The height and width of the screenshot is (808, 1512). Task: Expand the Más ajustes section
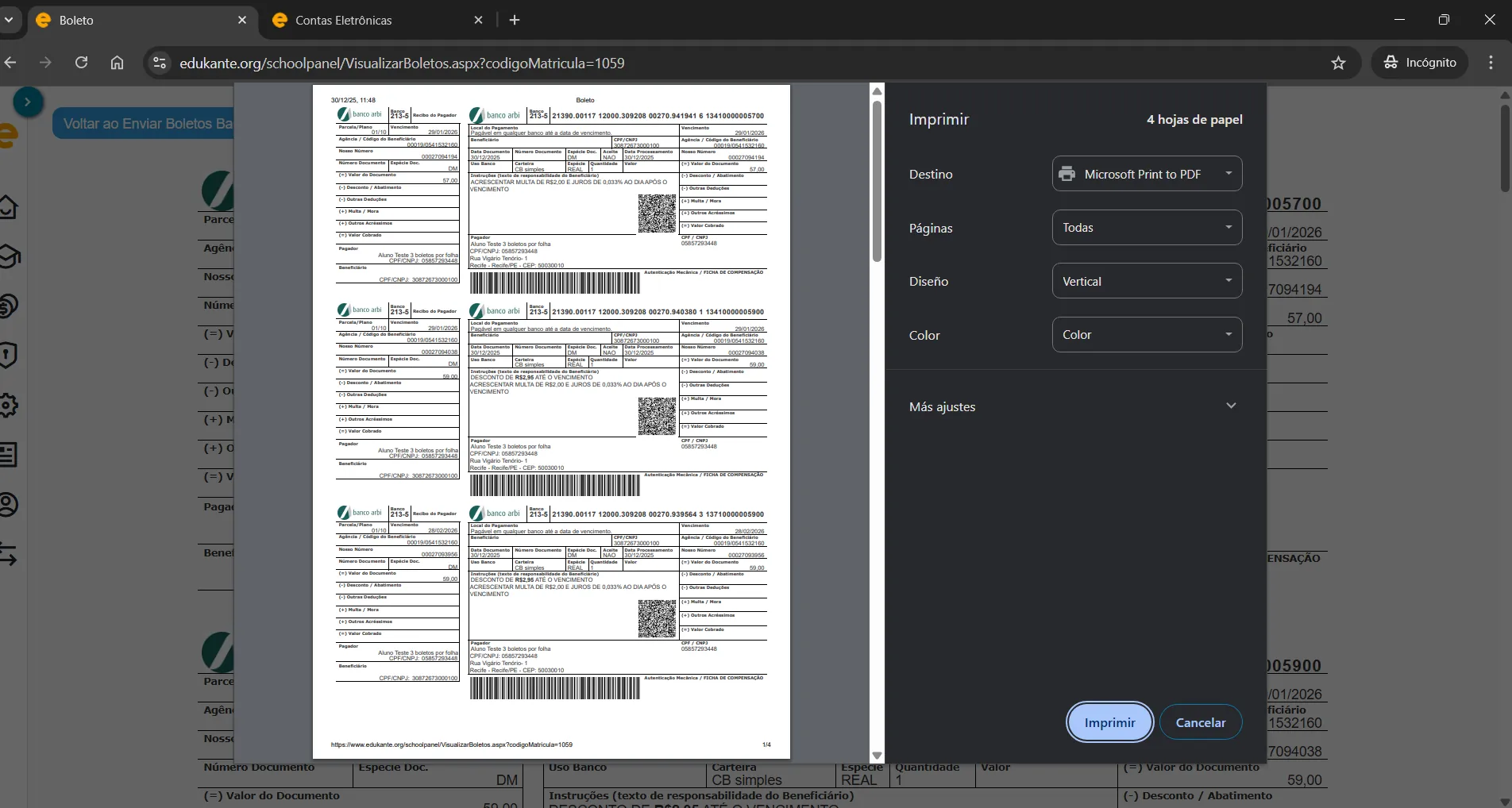tap(1231, 406)
